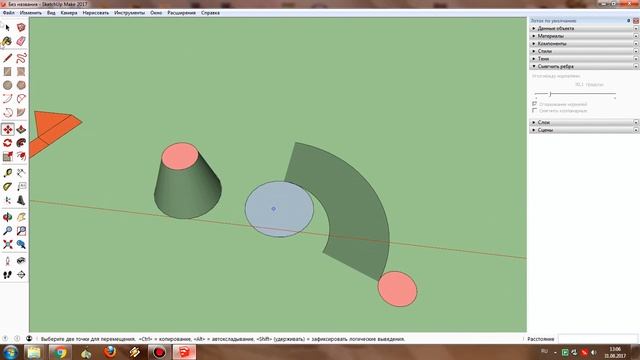The height and width of the screenshot is (360, 640).
Task: Activate the Push/Pull tool
Action: (21, 129)
